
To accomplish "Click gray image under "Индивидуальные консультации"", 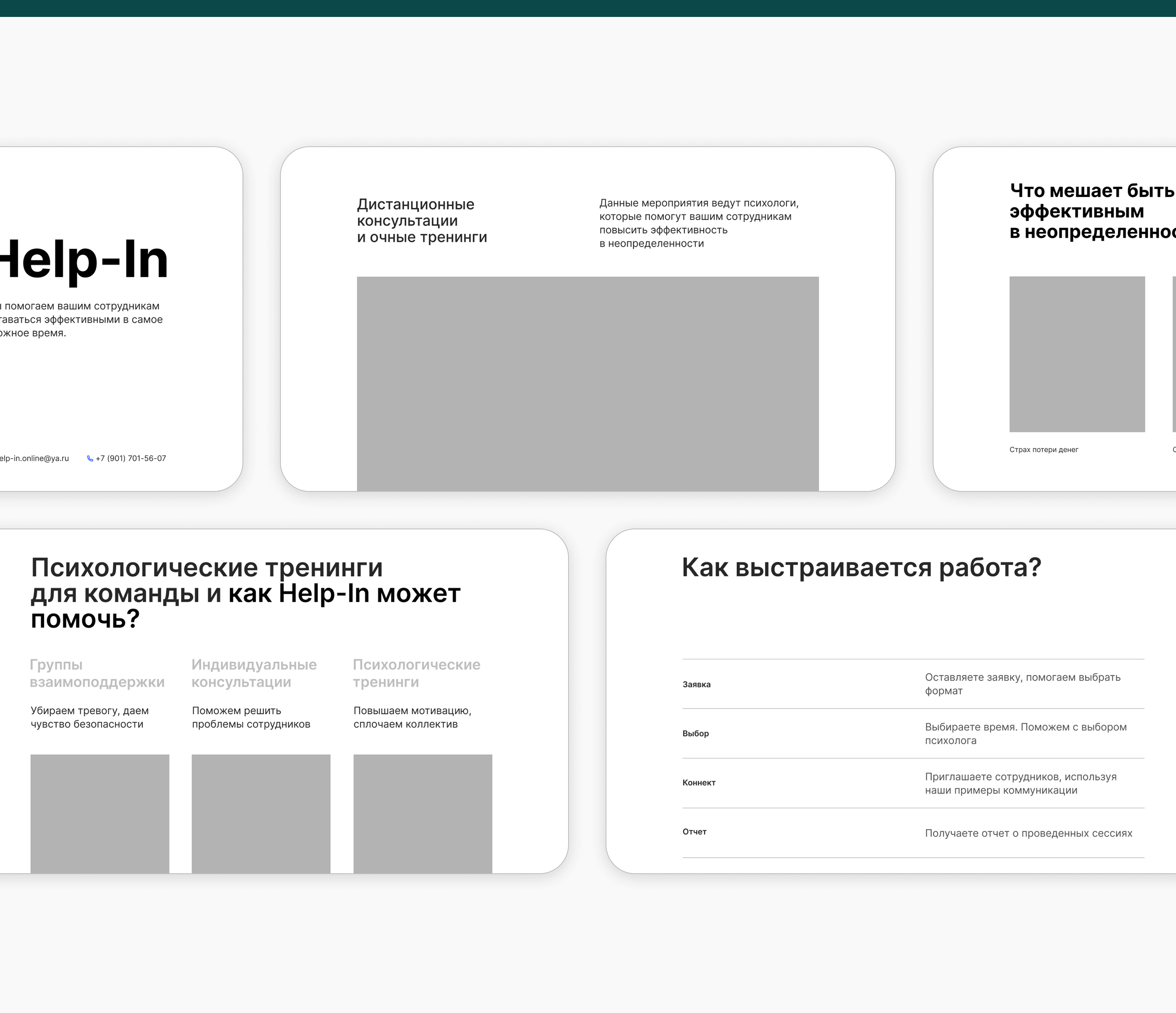I will tap(261, 813).
